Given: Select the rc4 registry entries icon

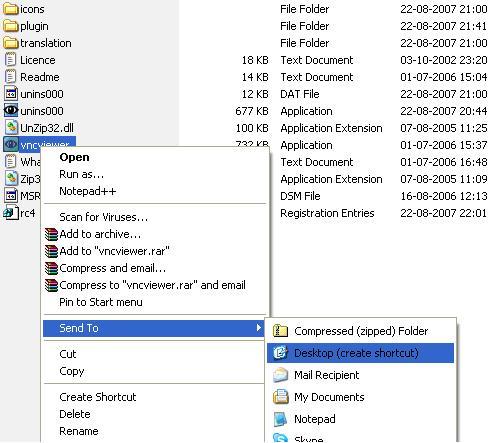Looking at the screenshot, I should coord(11,212).
